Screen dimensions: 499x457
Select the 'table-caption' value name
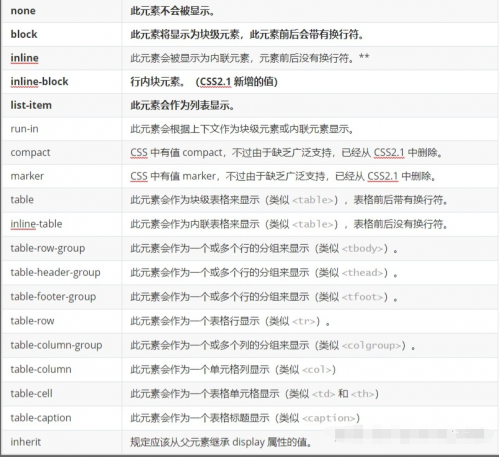(x=41, y=418)
